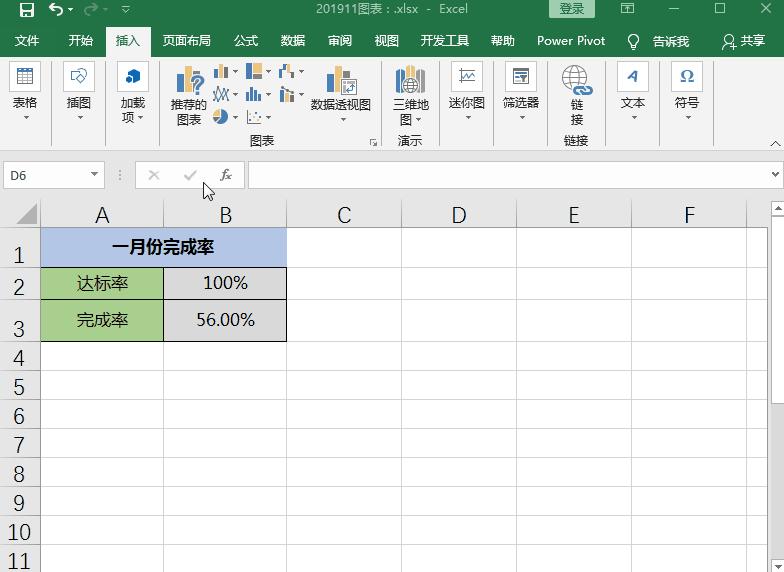The width and height of the screenshot is (784, 572).
Task: Click vertical scrollbar down arrow
Action: click(x=778, y=566)
